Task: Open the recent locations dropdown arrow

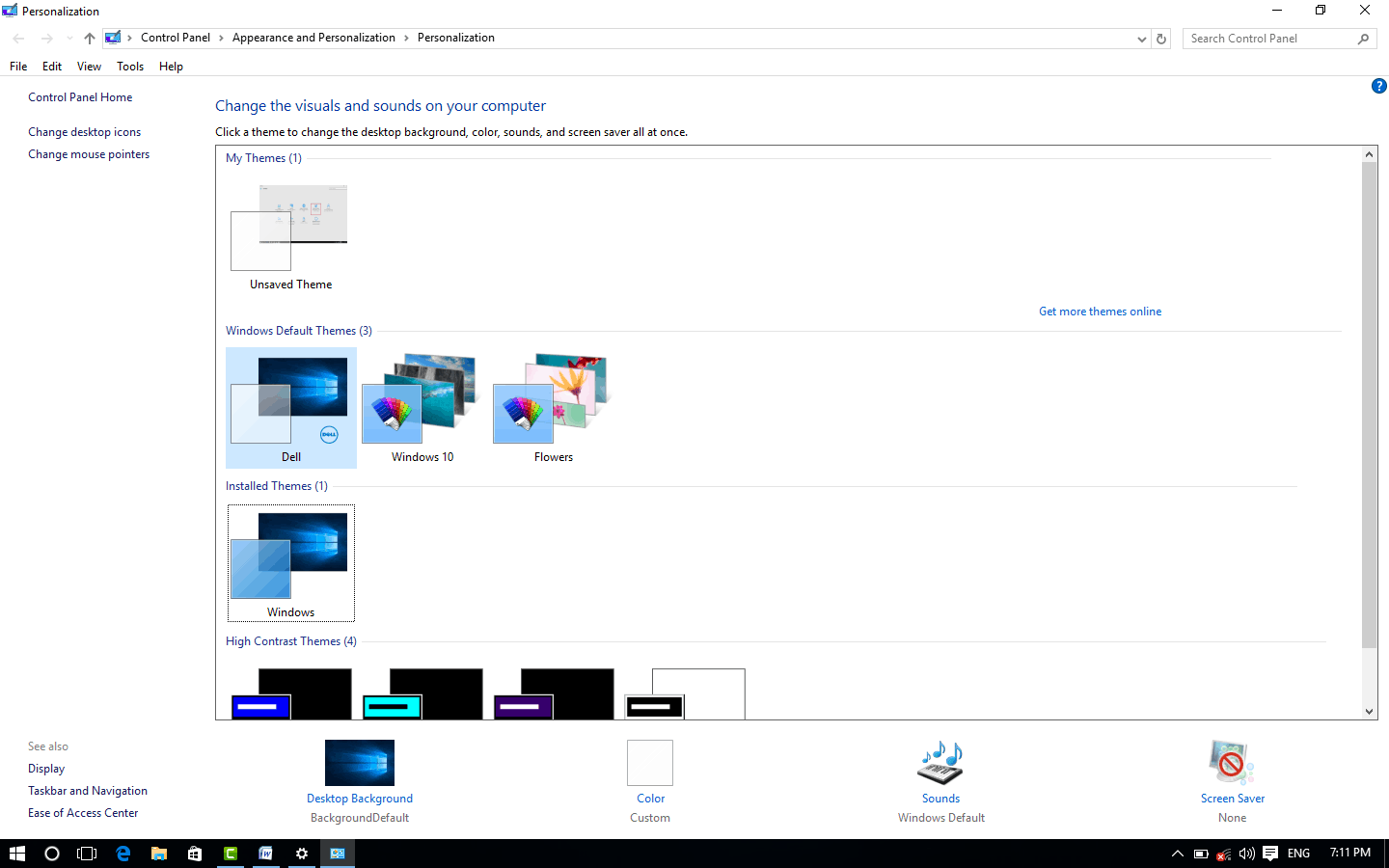Action: coord(69,39)
